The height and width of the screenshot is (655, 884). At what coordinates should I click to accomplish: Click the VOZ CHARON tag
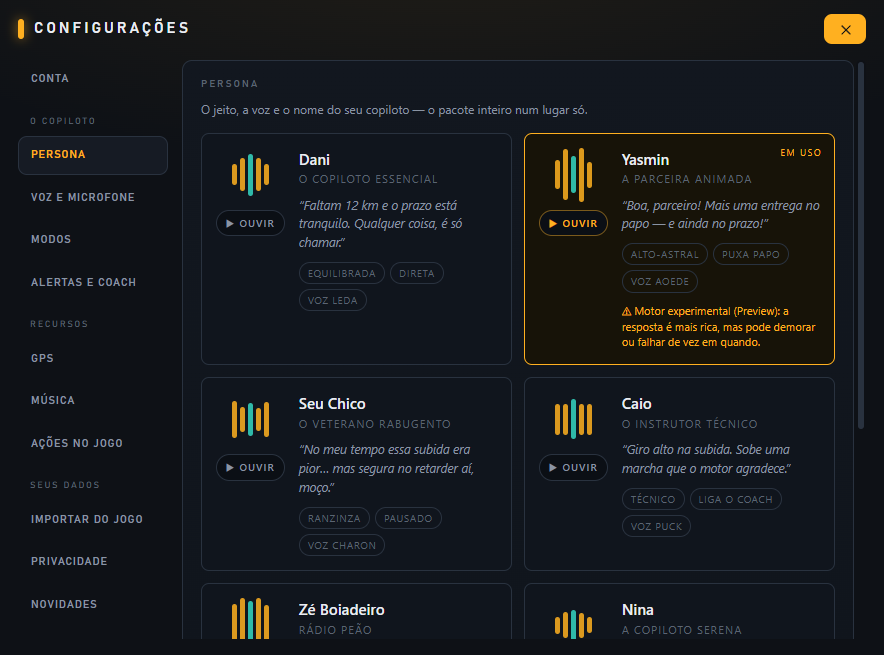(342, 545)
